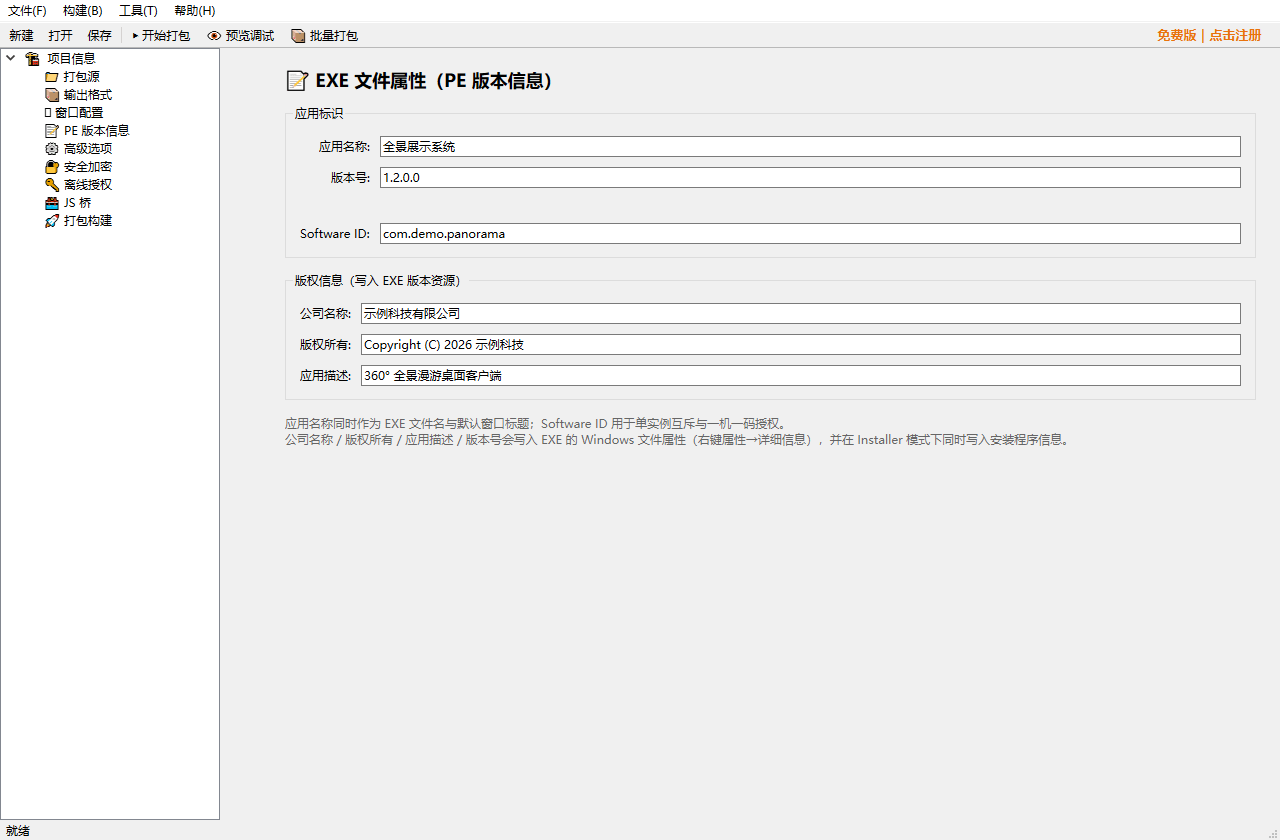
Task: Click the 版权信息 group box title
Action: 377,280
